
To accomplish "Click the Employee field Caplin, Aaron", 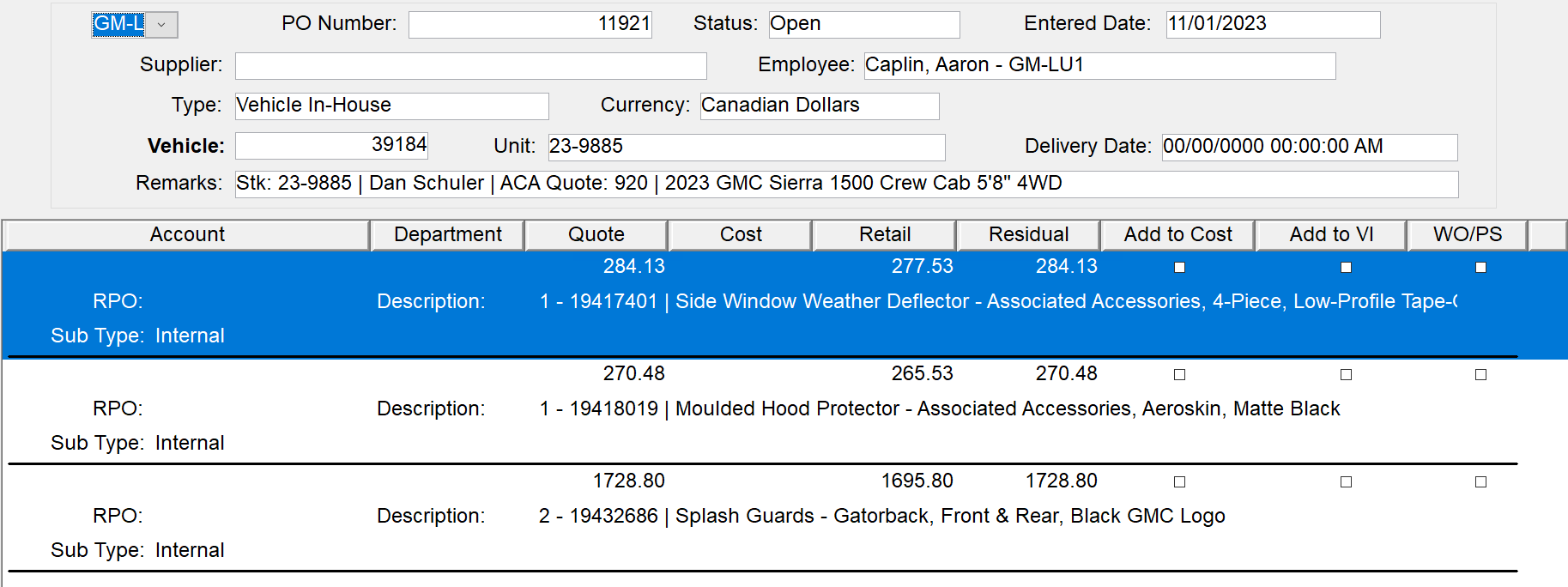I will [x=1099, y=65].
